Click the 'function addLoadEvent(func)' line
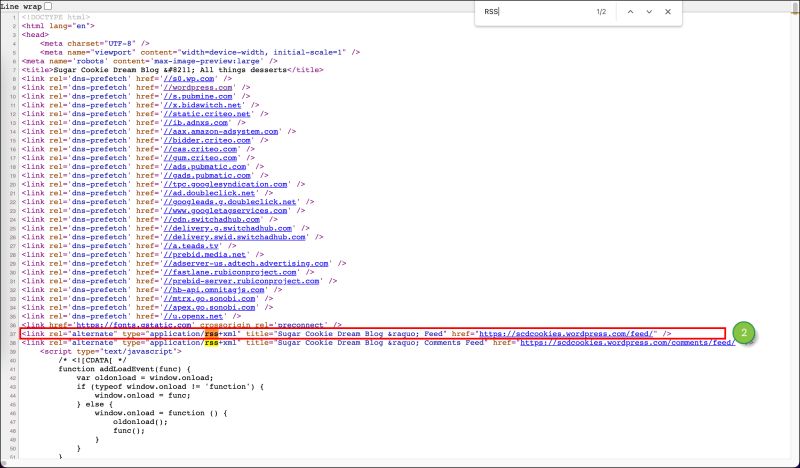Image resolution: width=800 pixels, height=468 pixels. [x=124, y=369]
